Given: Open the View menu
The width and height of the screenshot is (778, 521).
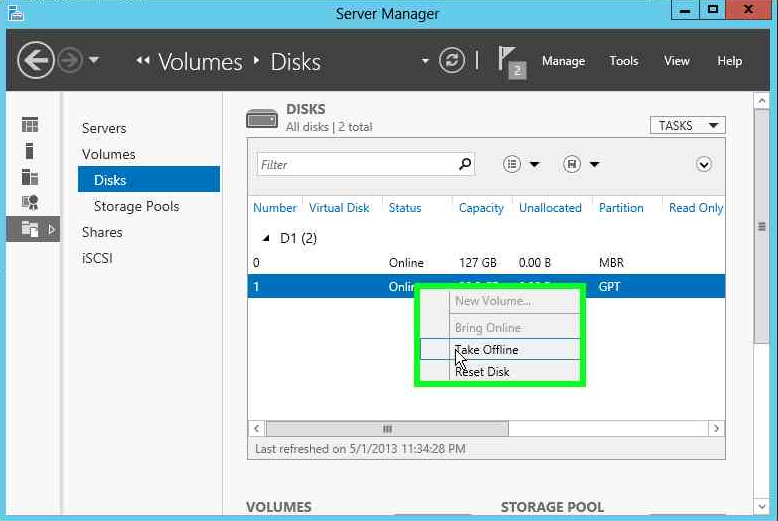Looking at the screenshot, I should pos(676,61).
